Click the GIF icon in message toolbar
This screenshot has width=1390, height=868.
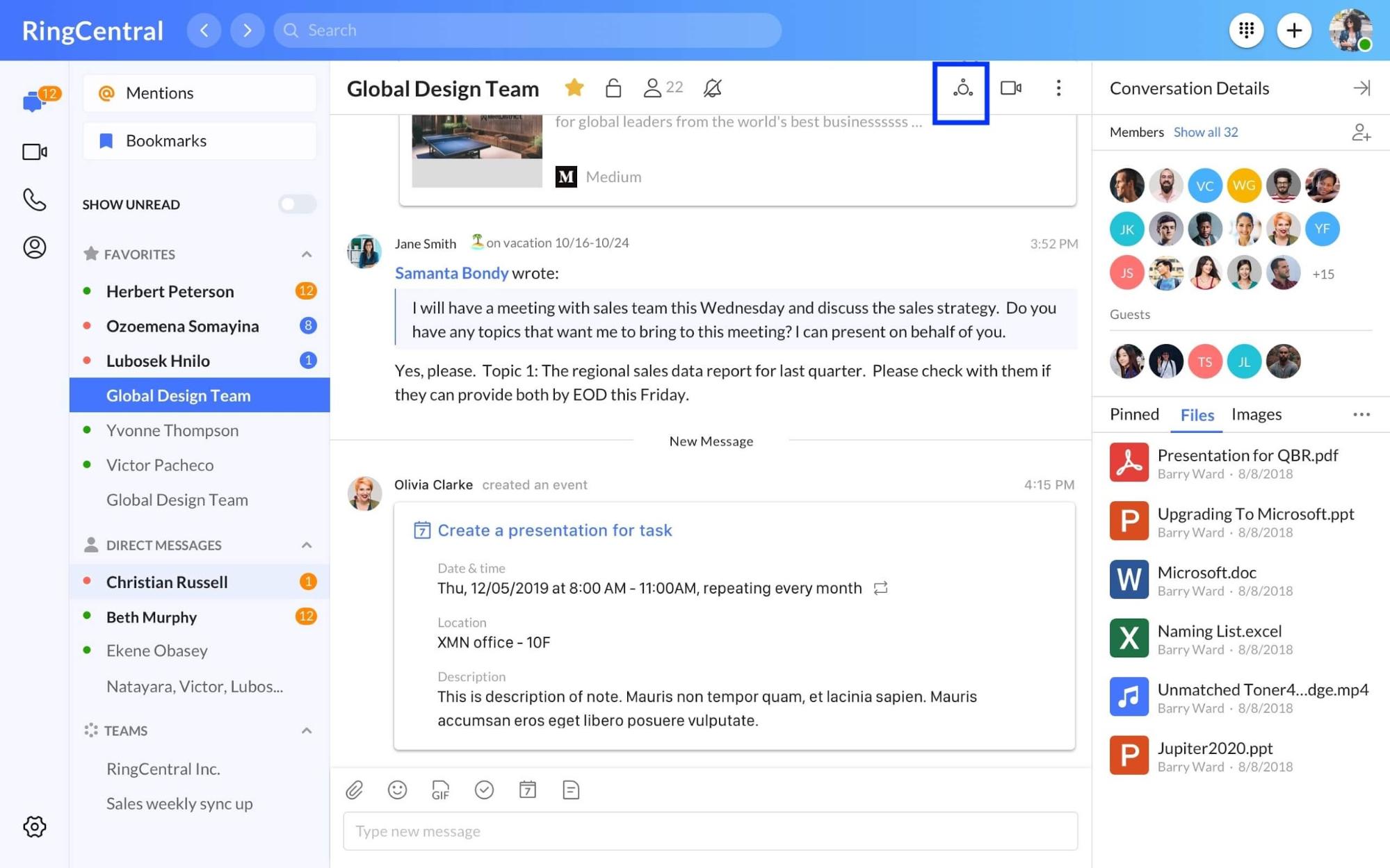[x=440, y=789]
